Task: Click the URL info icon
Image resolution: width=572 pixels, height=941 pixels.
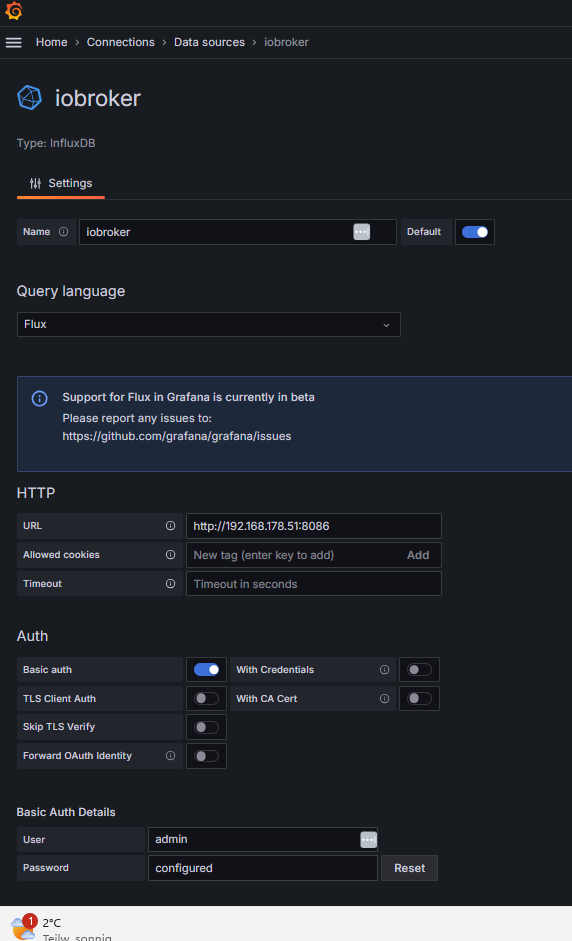Action: click(170, 526)
